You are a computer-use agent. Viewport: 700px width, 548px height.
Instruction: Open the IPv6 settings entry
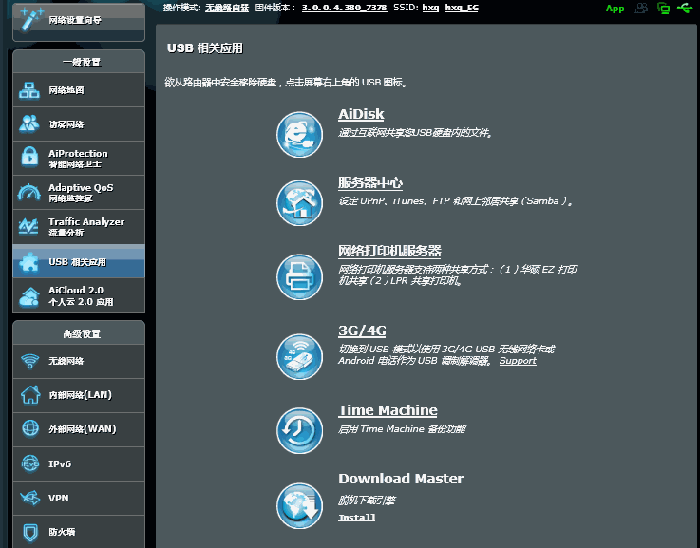pyautogui.click(x=79, y=464)
